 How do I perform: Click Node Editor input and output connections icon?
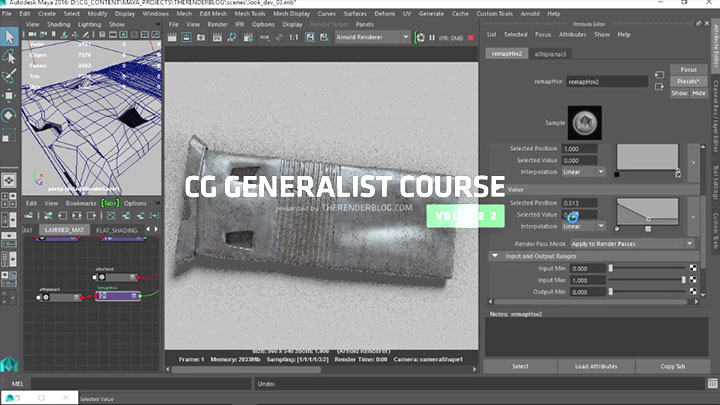coord(77,216)
